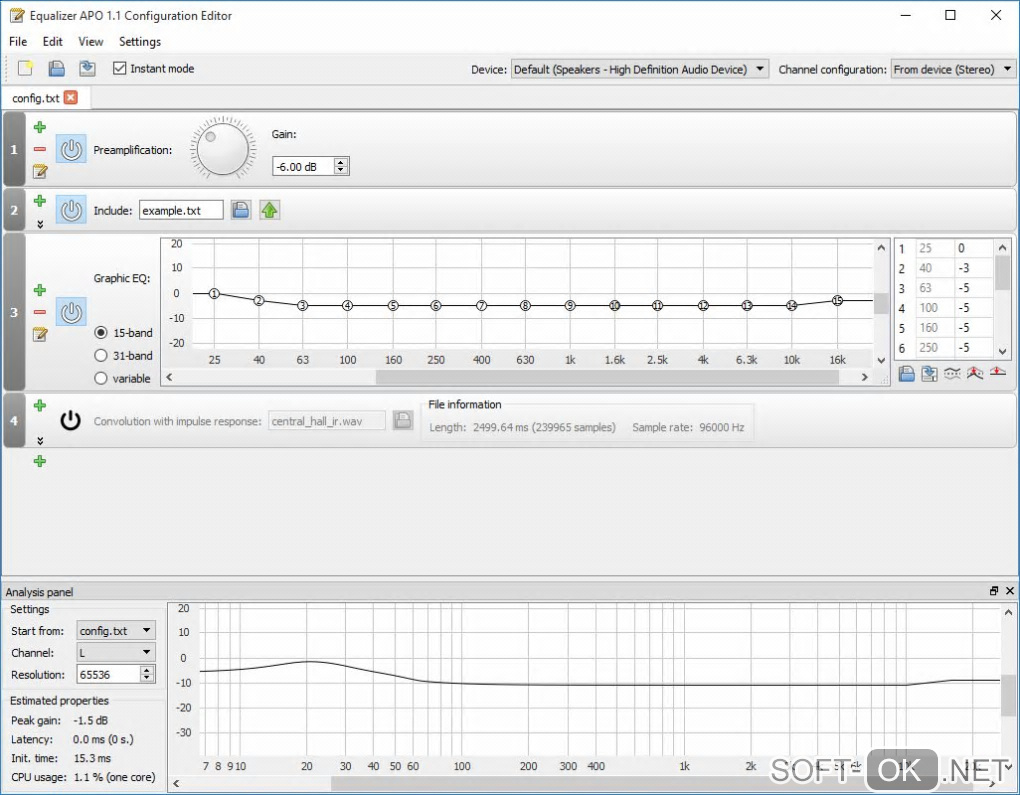This screenshot has height=795, width=1020.
Task: Click the Resolution value field
Action: click(109, 675)
